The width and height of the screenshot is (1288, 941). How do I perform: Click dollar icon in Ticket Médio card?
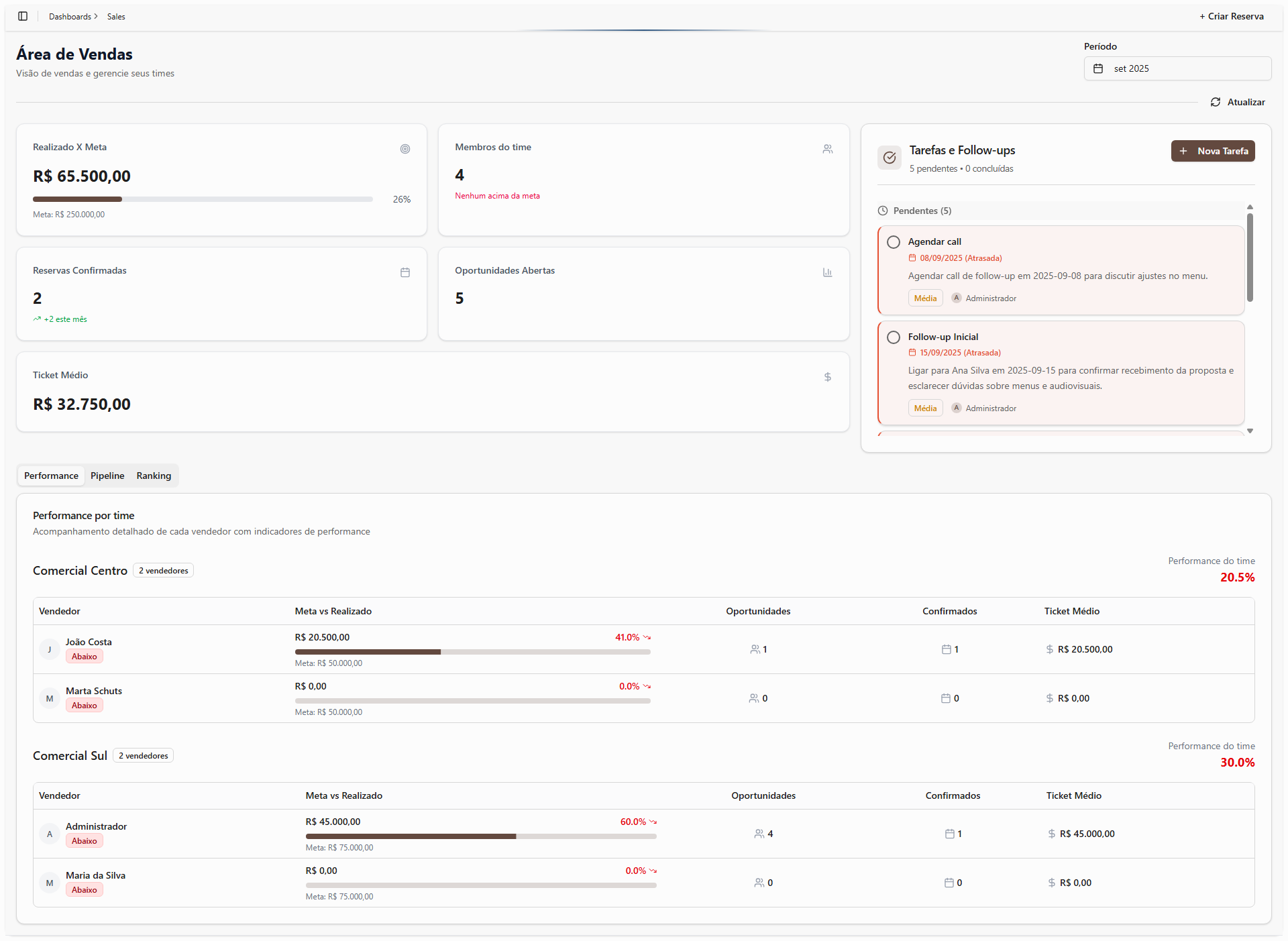click(x=827, y=377)
